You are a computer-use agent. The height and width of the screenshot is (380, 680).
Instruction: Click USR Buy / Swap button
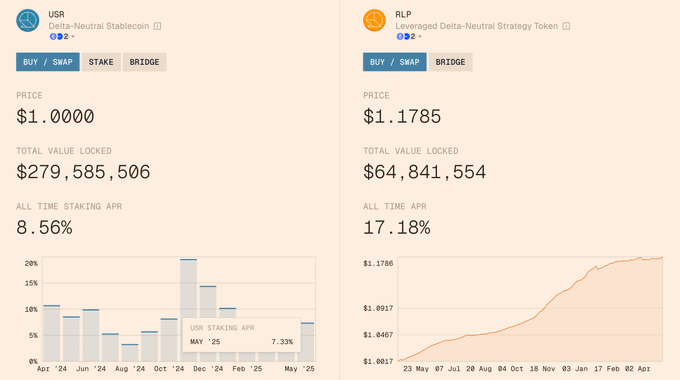coord(48,62)
